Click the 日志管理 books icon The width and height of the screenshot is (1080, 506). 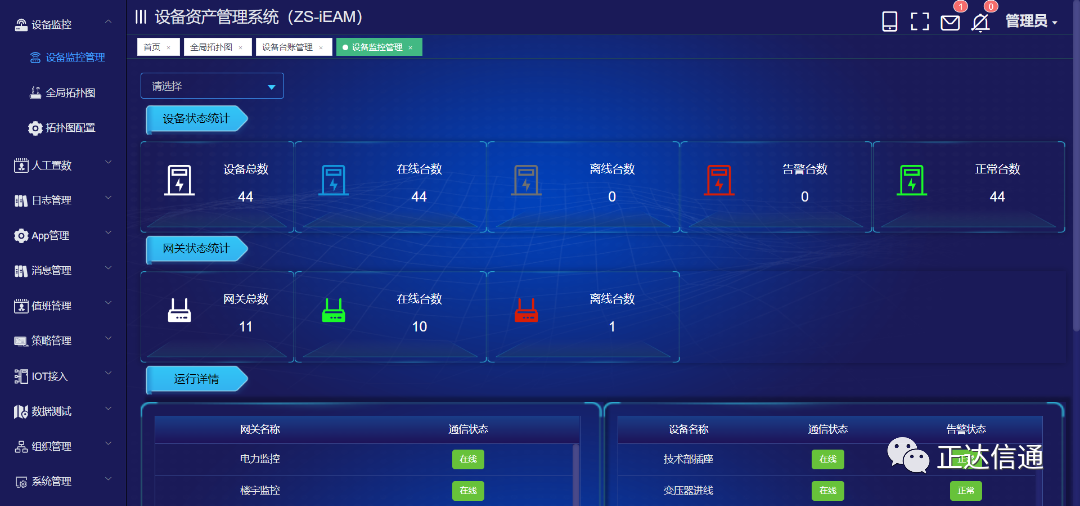pyautogui.click(x=21, y=200)
